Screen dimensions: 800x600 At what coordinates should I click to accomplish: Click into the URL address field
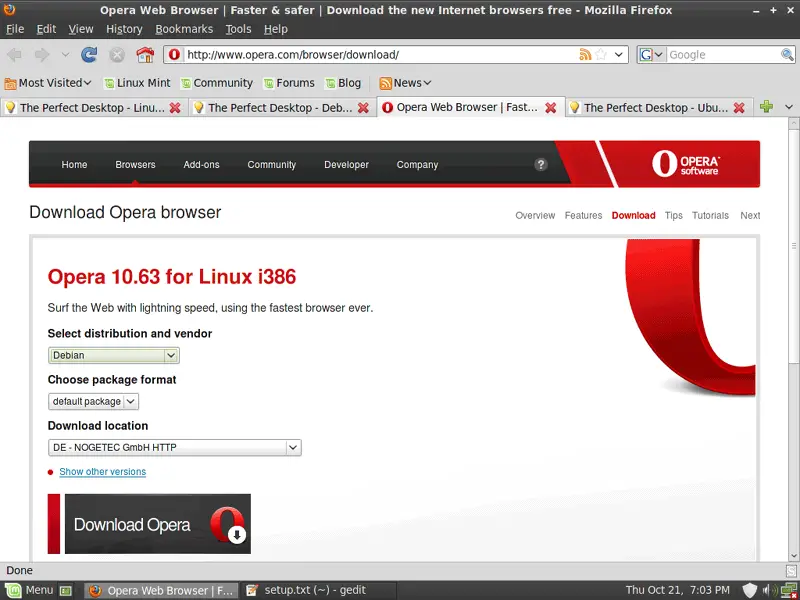[x=380, y=55]
